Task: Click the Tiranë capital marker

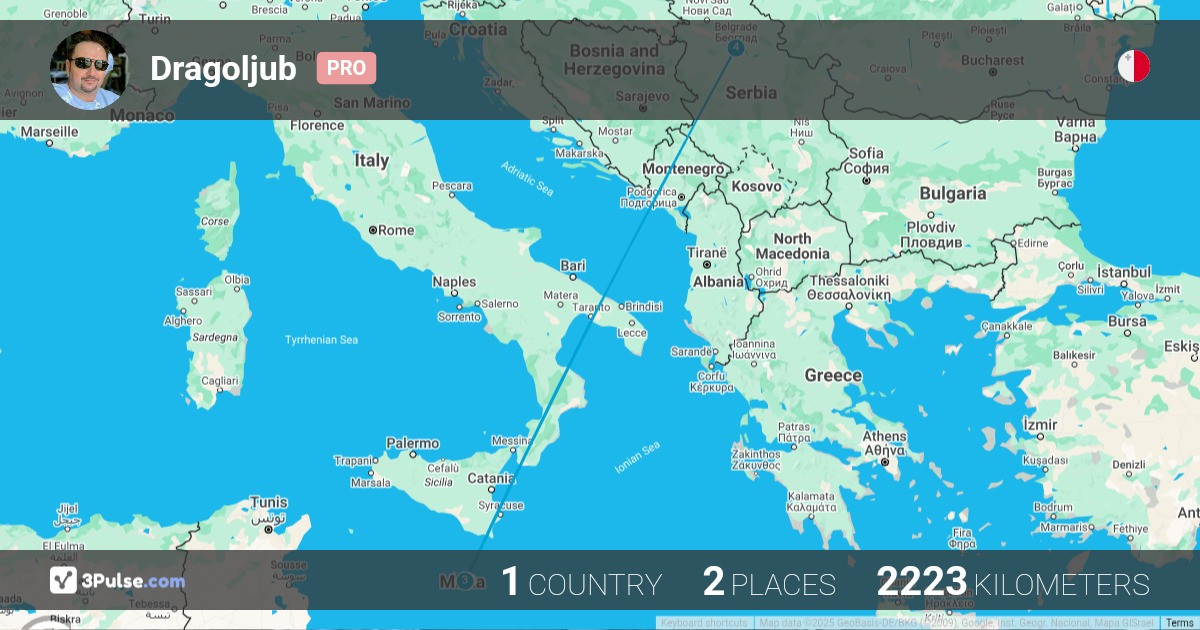Action: (x=707, y=265)
